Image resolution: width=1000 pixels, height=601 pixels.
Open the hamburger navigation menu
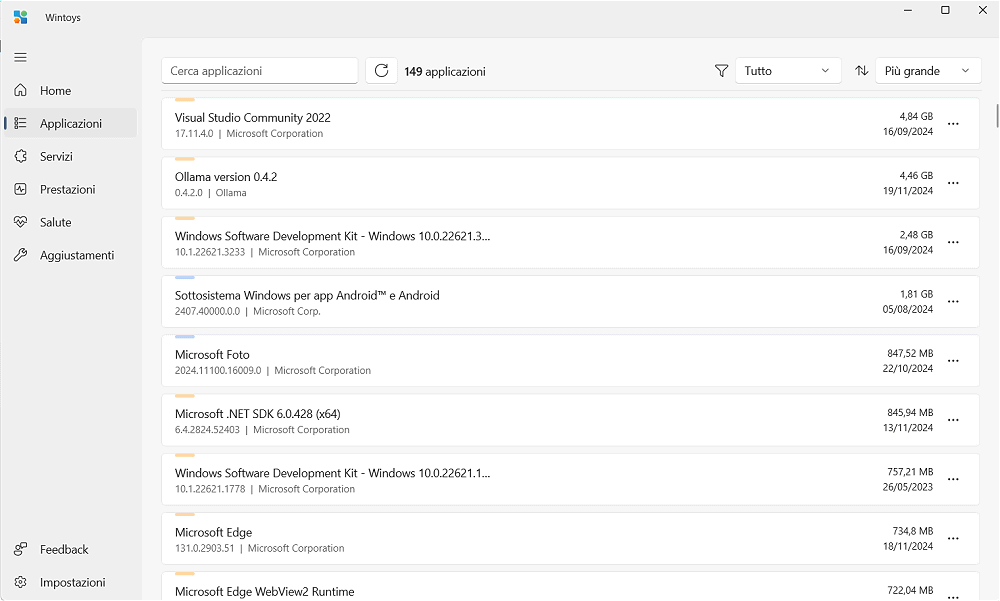click(x=20, y=57)
